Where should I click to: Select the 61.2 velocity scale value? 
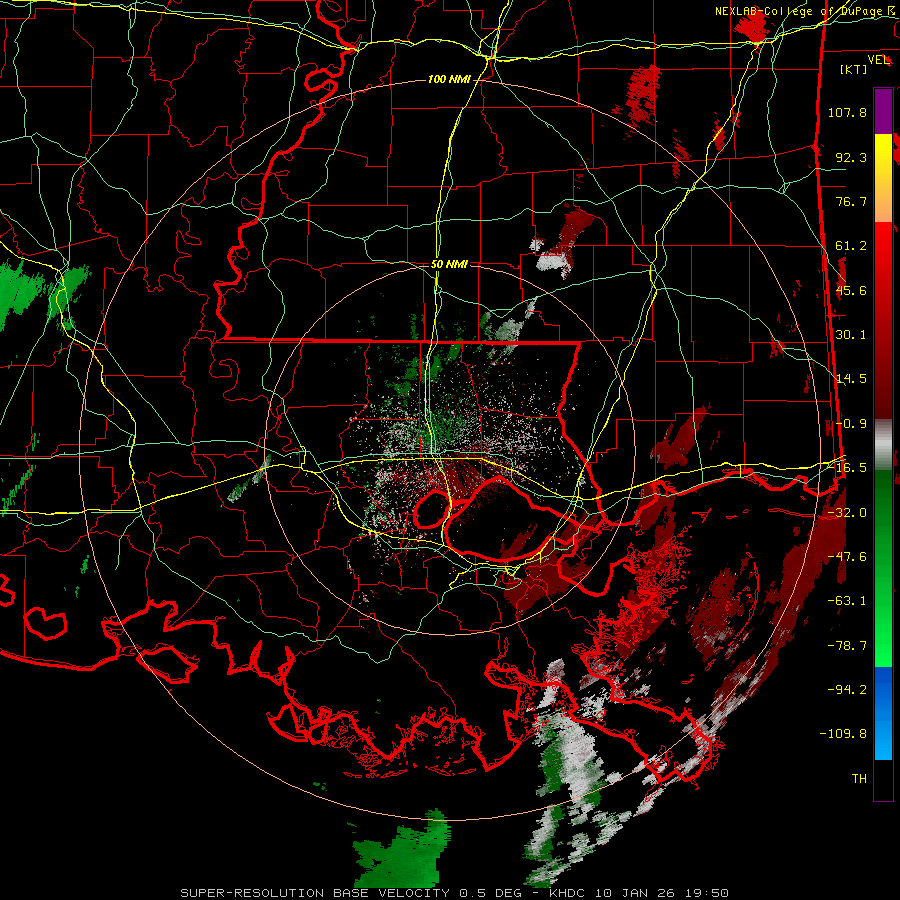tap(851, 246)
